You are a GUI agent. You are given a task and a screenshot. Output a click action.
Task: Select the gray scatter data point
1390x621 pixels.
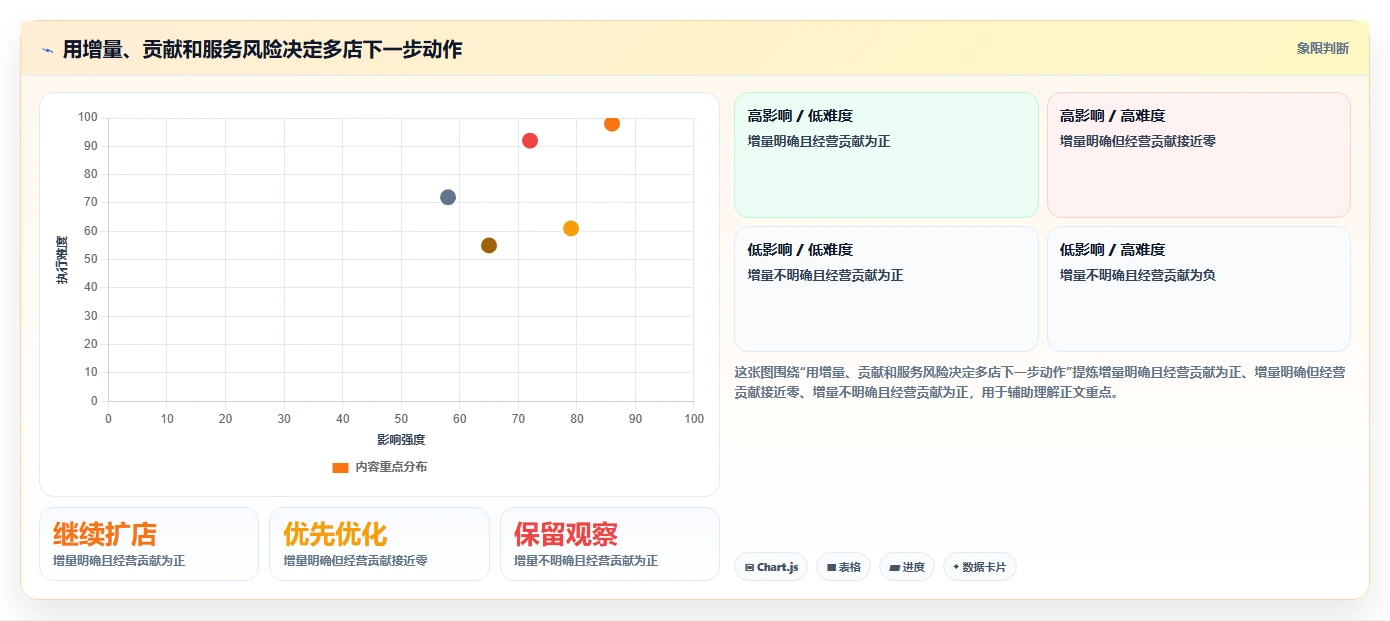click(448, 197)
